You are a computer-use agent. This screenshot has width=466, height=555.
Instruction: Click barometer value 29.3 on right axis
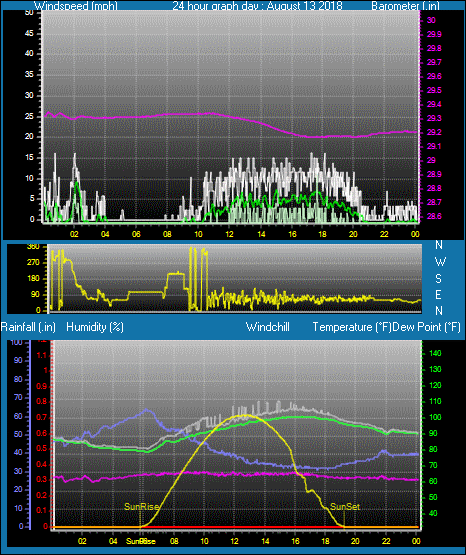[x=434, y=118]
